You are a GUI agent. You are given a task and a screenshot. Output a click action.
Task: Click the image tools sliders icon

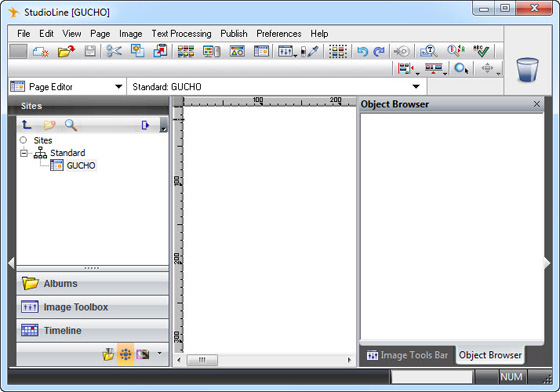point(285,51)
